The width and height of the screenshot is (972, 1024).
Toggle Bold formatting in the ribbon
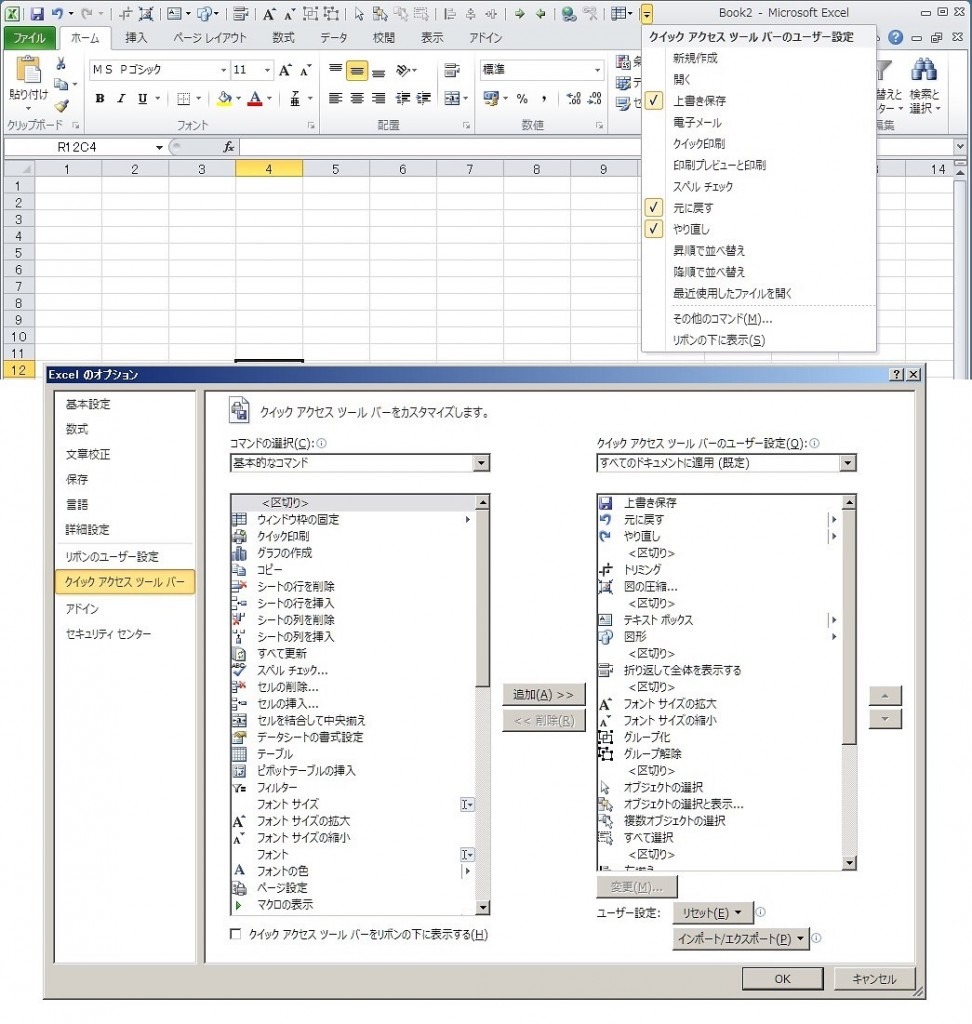(100, 98)
